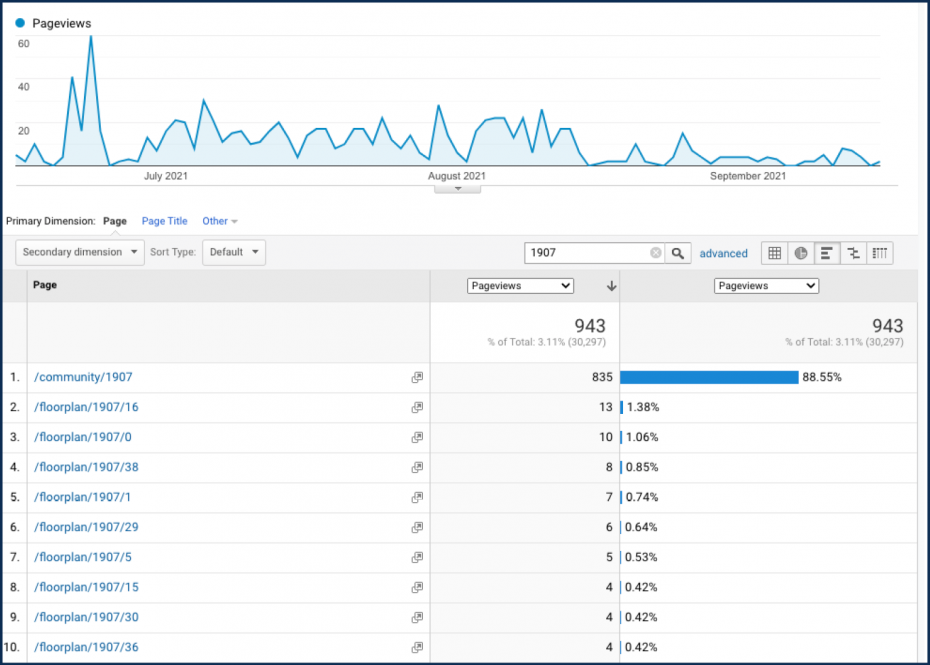
Task: Open the /floorplan/1907/1 link
Action: click(x=82, y=497)
